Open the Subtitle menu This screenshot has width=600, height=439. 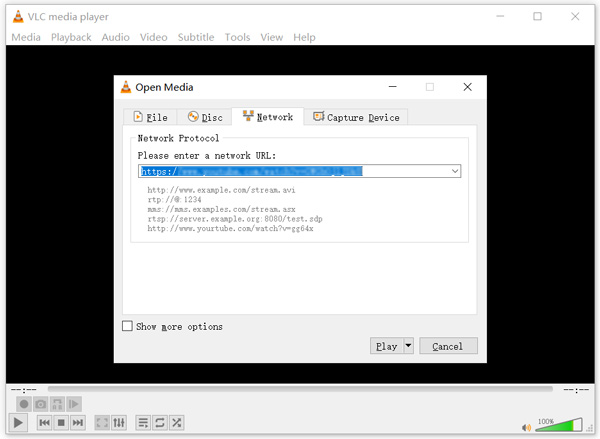[196, 37]
